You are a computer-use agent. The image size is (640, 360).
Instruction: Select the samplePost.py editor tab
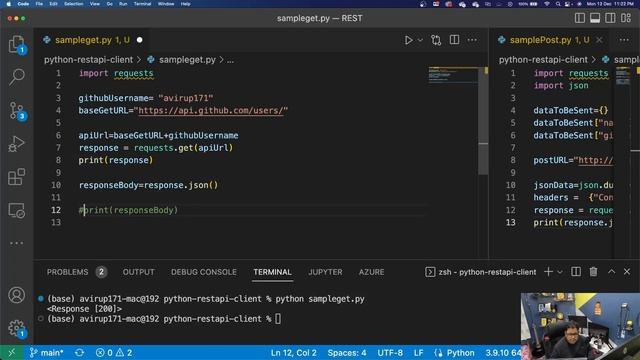549,40
